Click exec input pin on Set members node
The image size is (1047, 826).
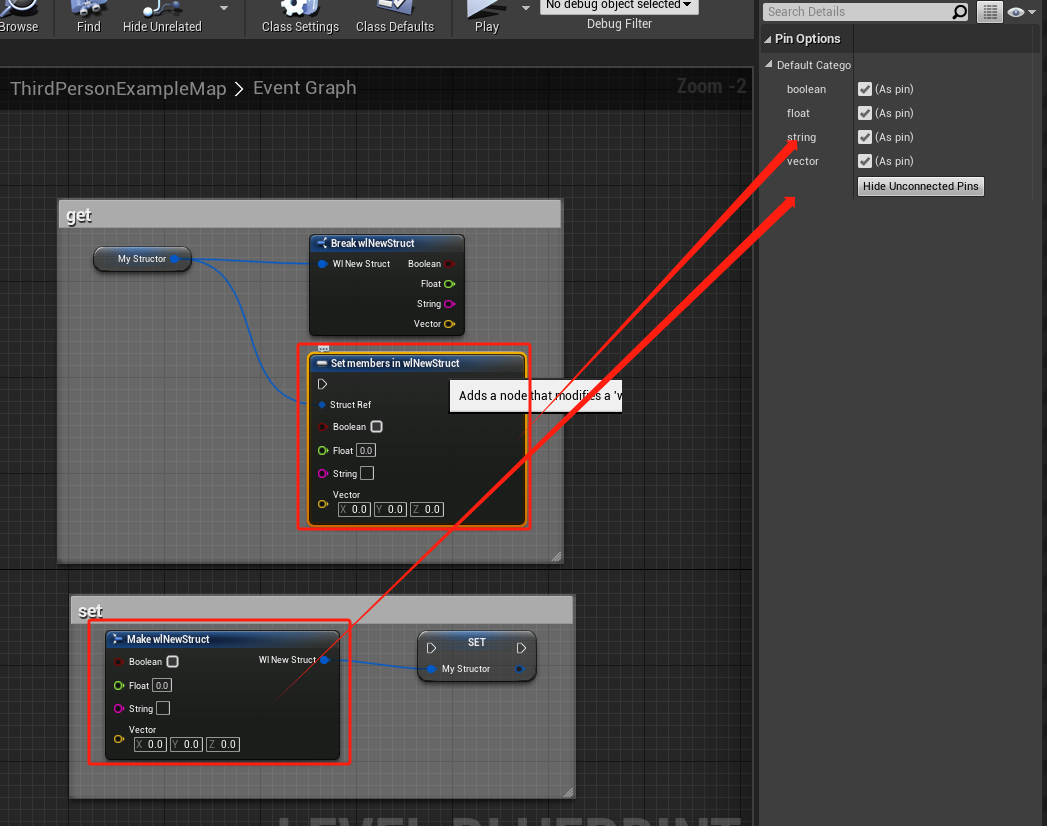tap(323, 384)
